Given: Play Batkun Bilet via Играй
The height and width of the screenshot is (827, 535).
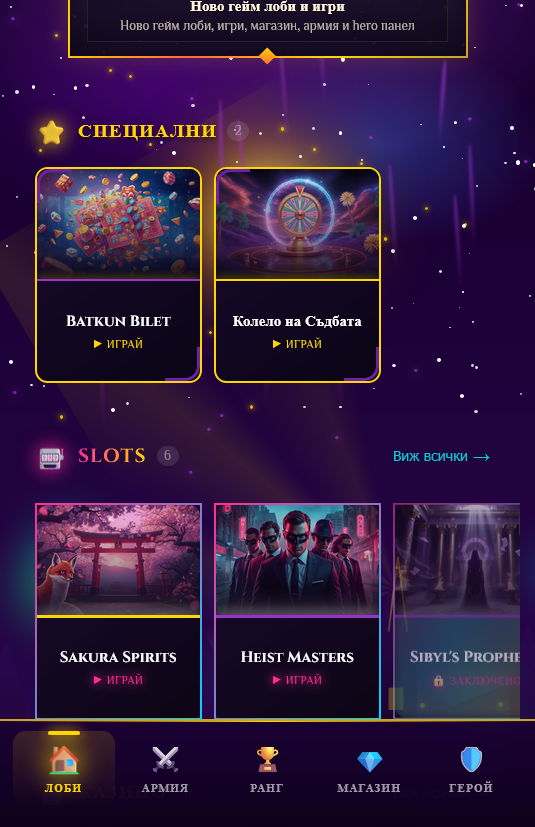Looking at the screenshot, I should tap(118, 344).
